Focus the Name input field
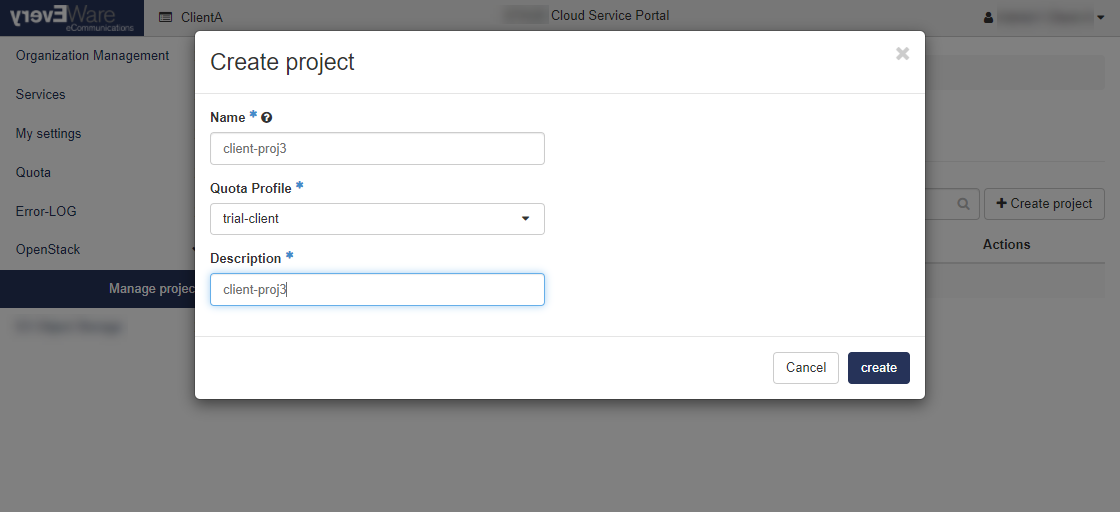Screen dimensions: 1120x512 coord(377,149)
